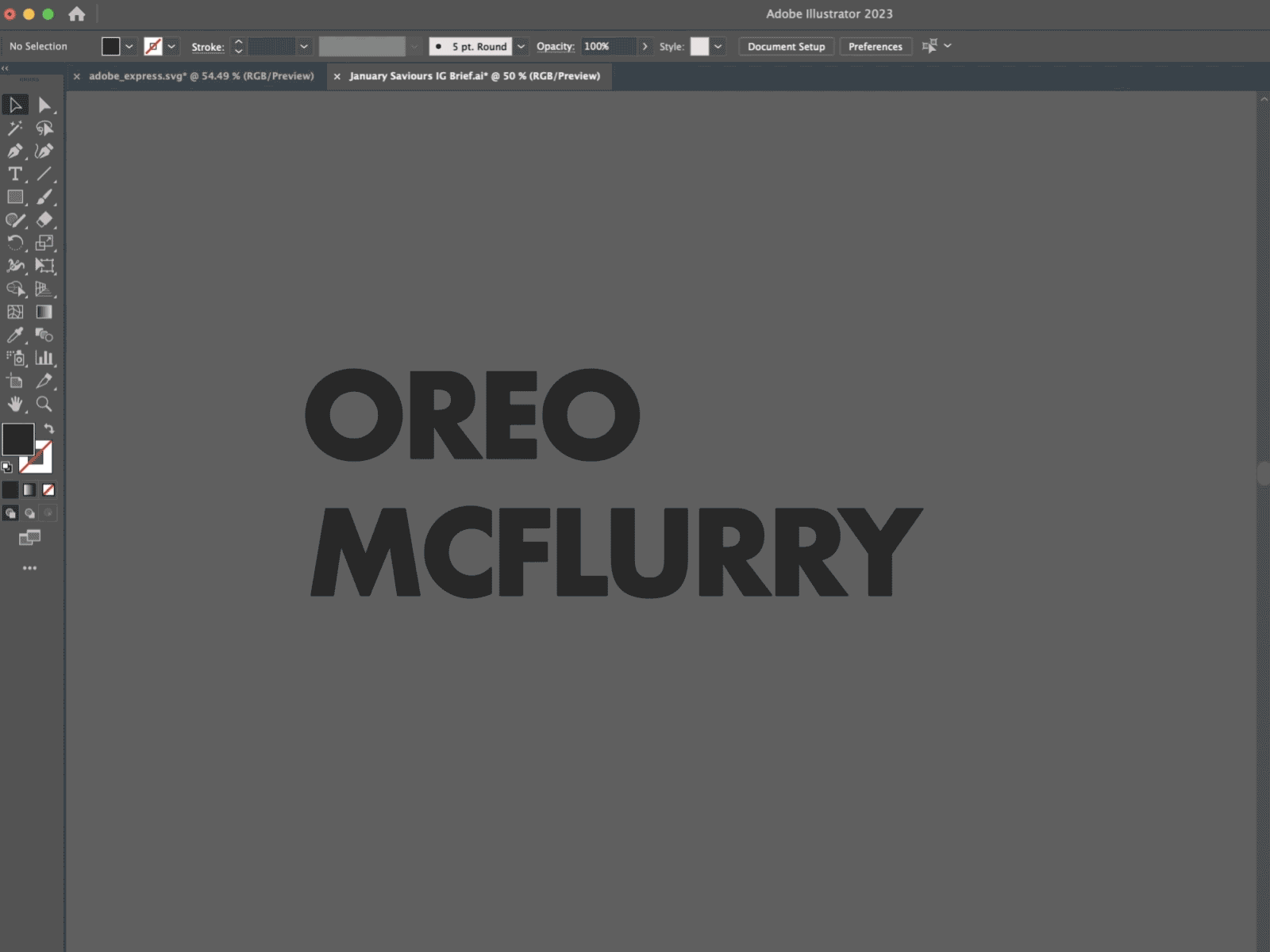Image resolution: width=1270 pixels, height=952 pixels.
Task: Click the Opacity 100% field
Action: 608,46
